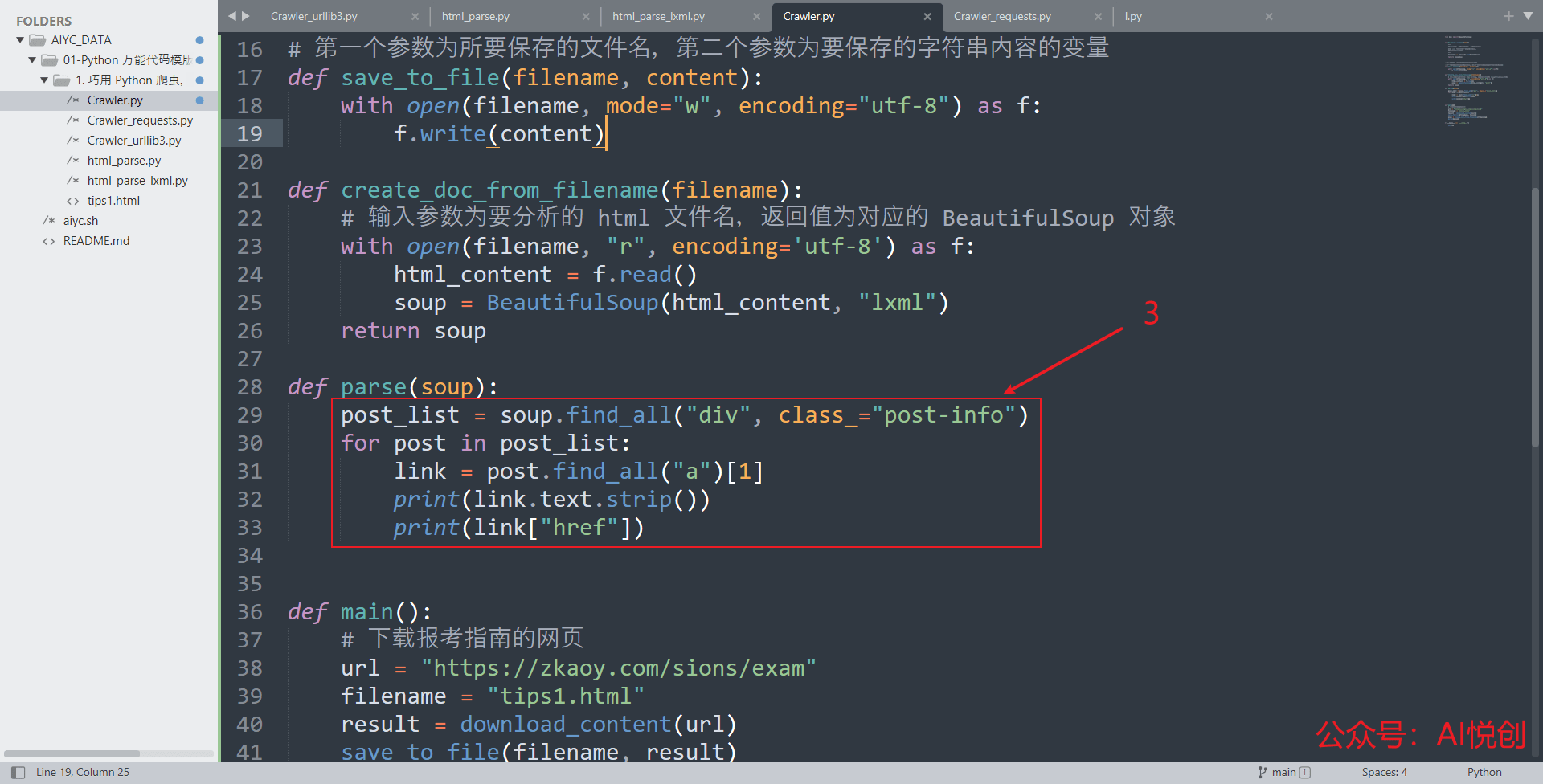
Task: Click the sidebar horizontal scrollbar
Action: pos(72,753)
